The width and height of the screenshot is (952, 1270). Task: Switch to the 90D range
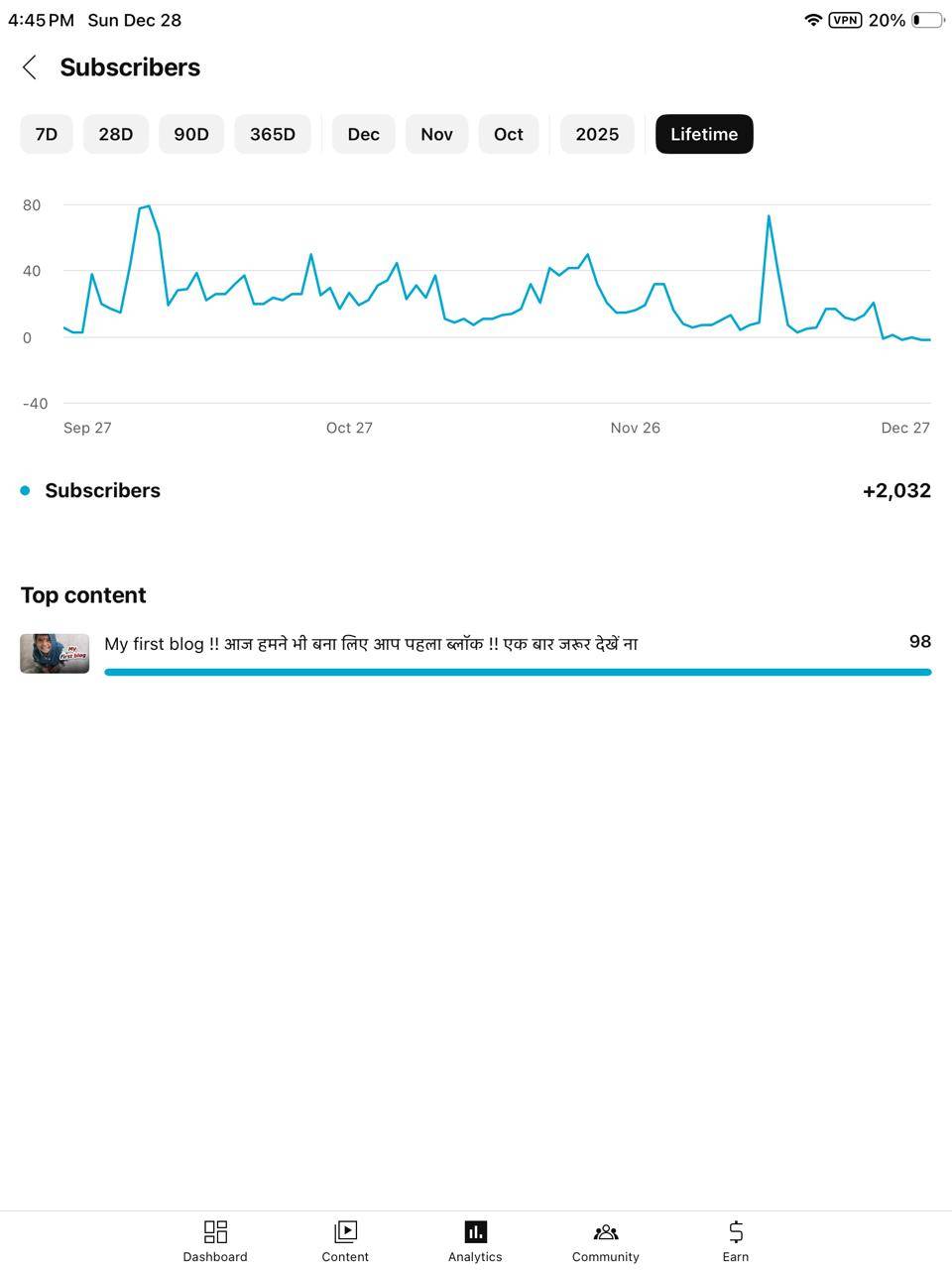[x=191, y=134]
